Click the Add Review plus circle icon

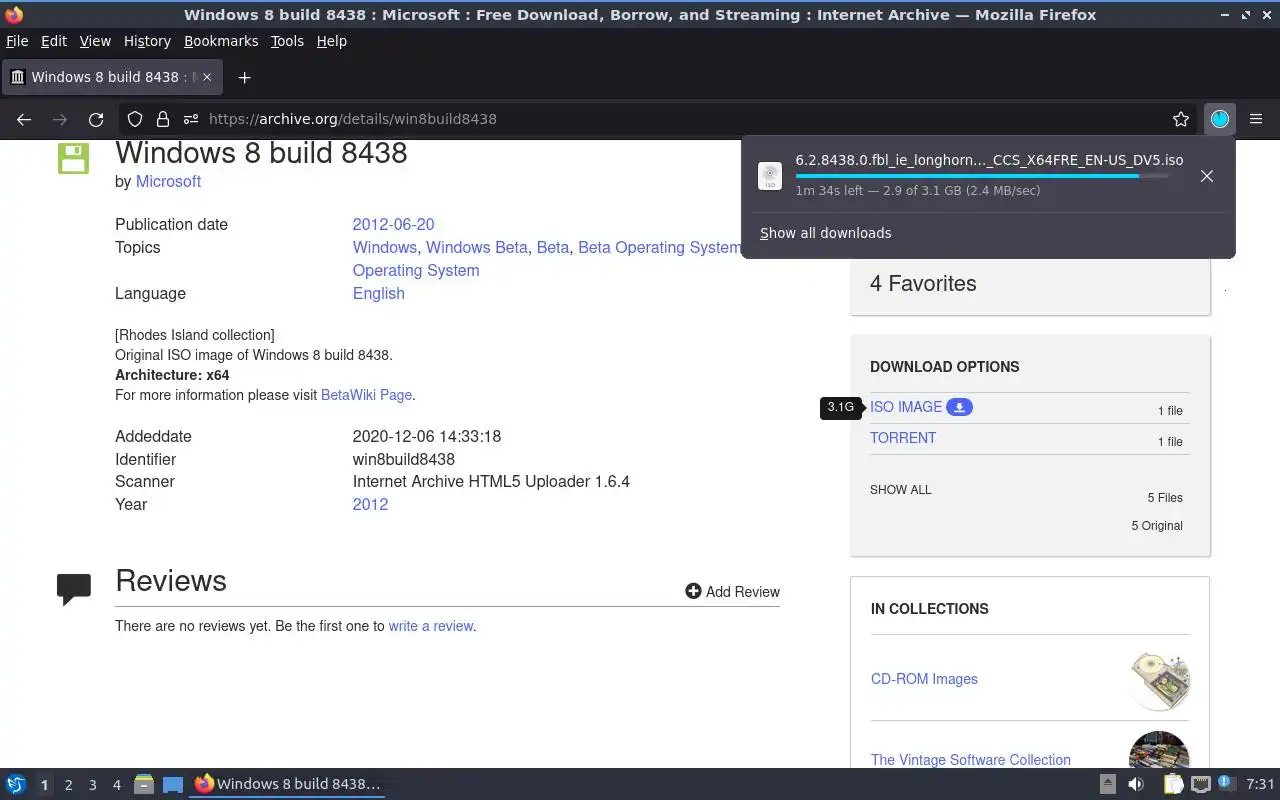[693, 591]
